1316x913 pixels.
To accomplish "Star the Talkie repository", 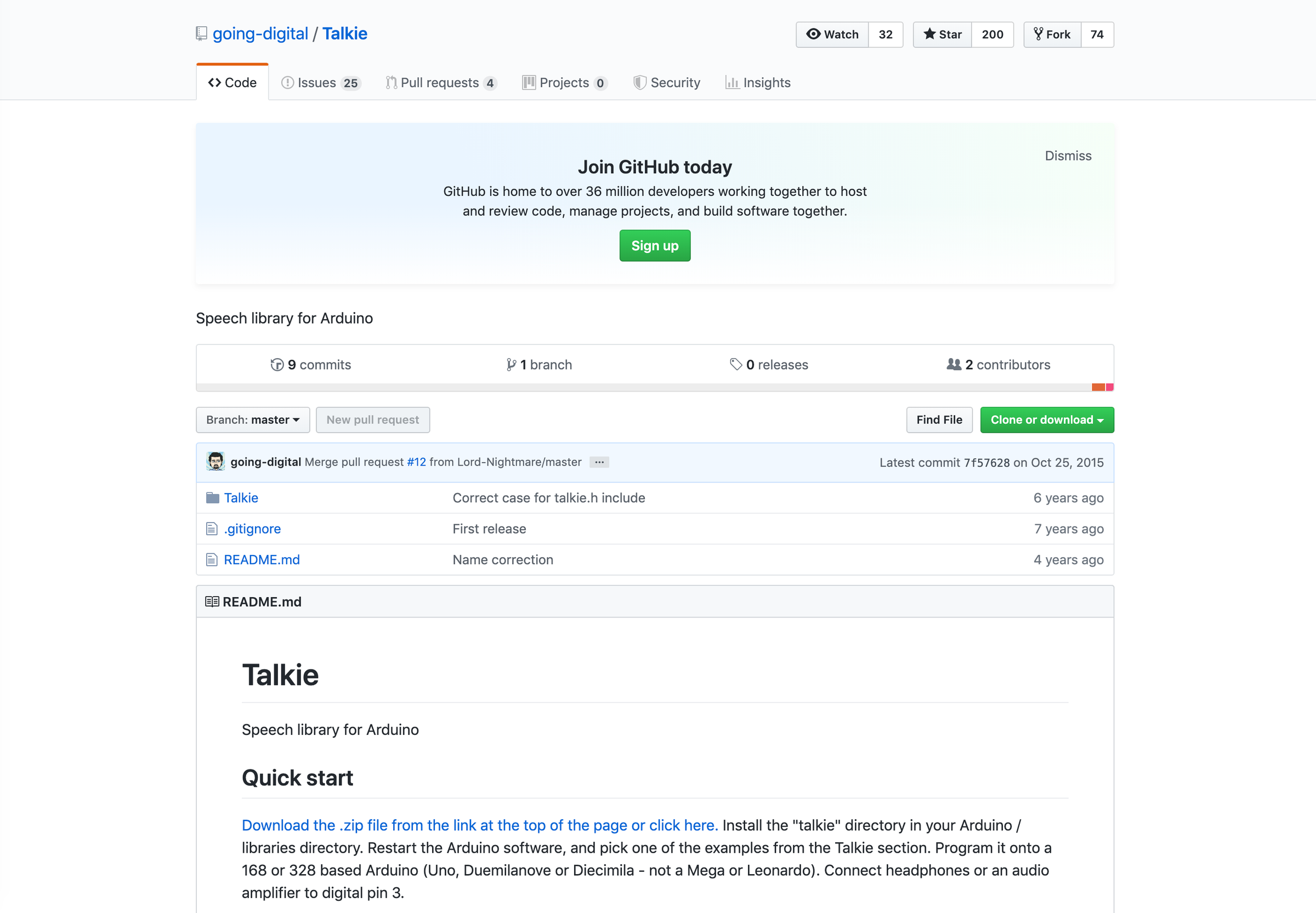I will click(x=943, y=35).
